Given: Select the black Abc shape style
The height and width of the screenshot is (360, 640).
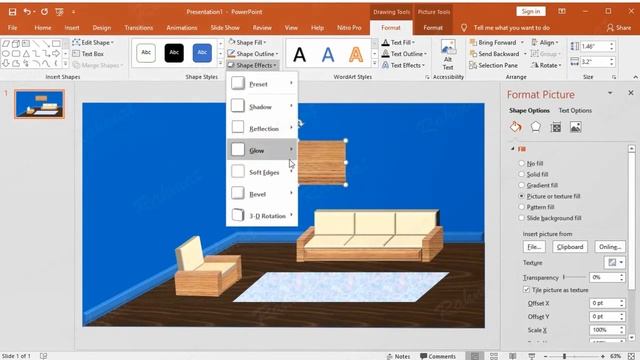Looking at the screenshot, I should 174,53.
